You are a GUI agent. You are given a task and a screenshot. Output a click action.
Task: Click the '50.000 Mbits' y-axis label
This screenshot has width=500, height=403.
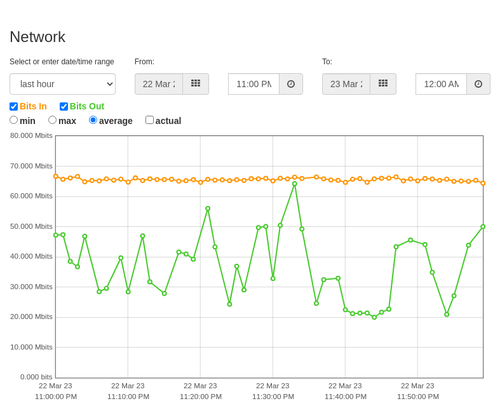tap(31, 227)
